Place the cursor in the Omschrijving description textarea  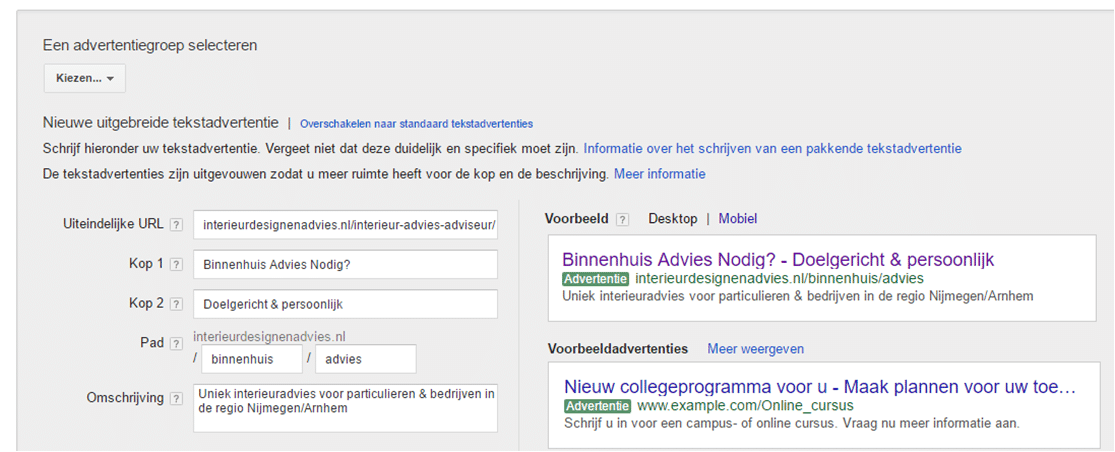tap(345, 408)
